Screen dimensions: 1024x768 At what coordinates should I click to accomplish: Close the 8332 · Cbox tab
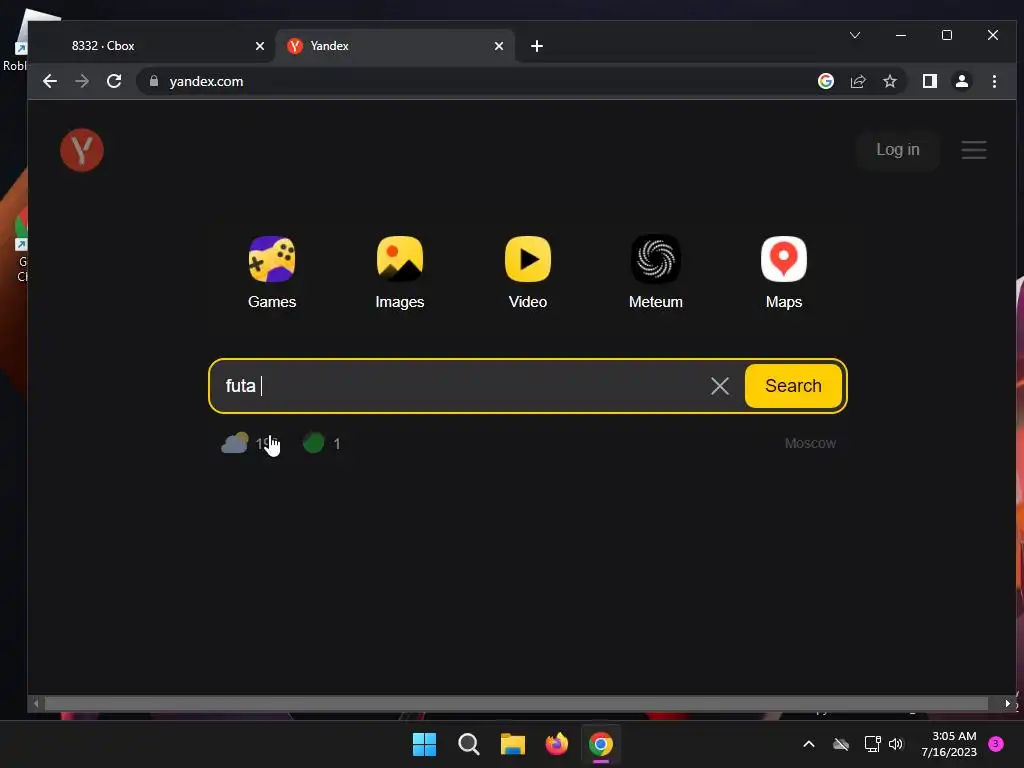260,46
